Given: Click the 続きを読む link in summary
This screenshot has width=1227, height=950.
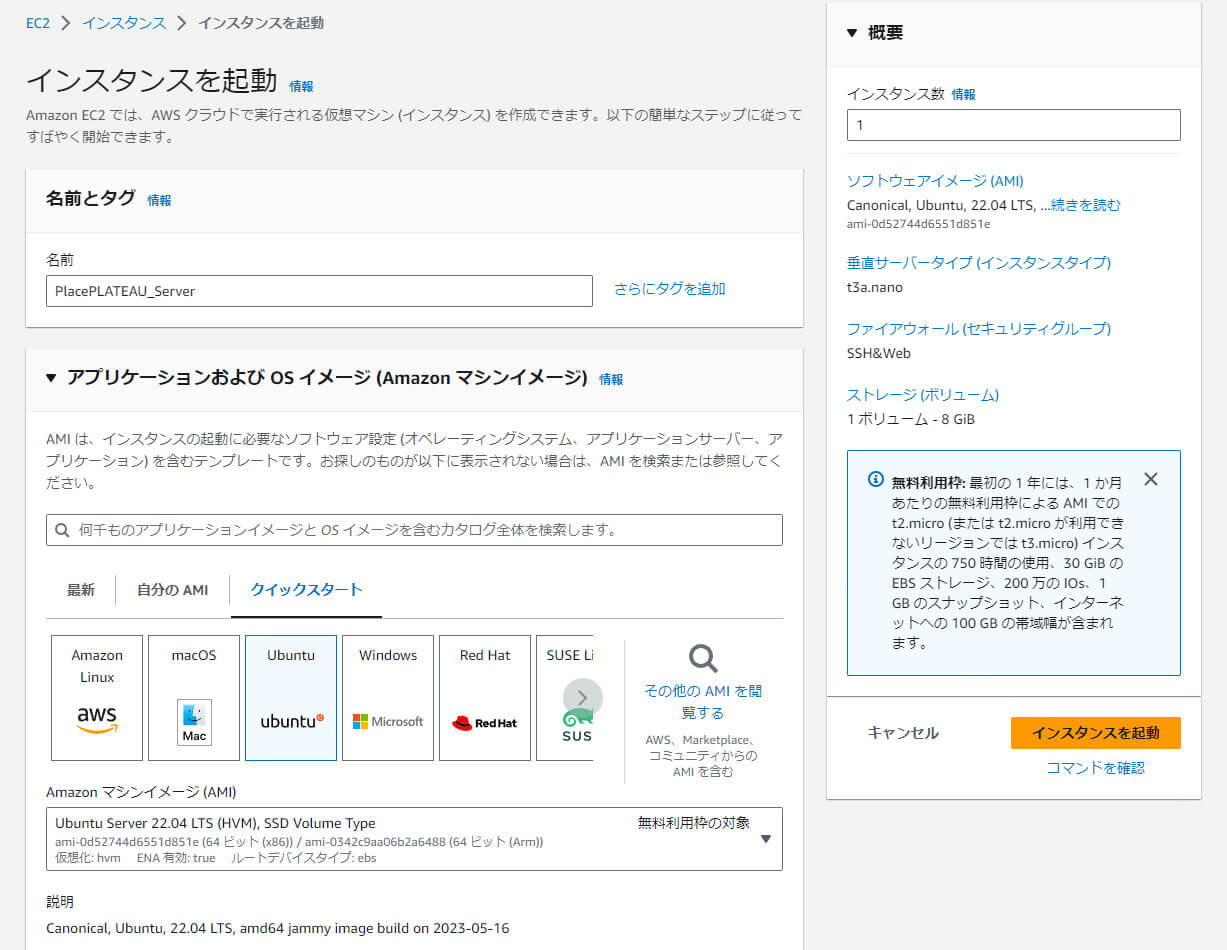Looking at the screenshot, I should point(1085,205).
